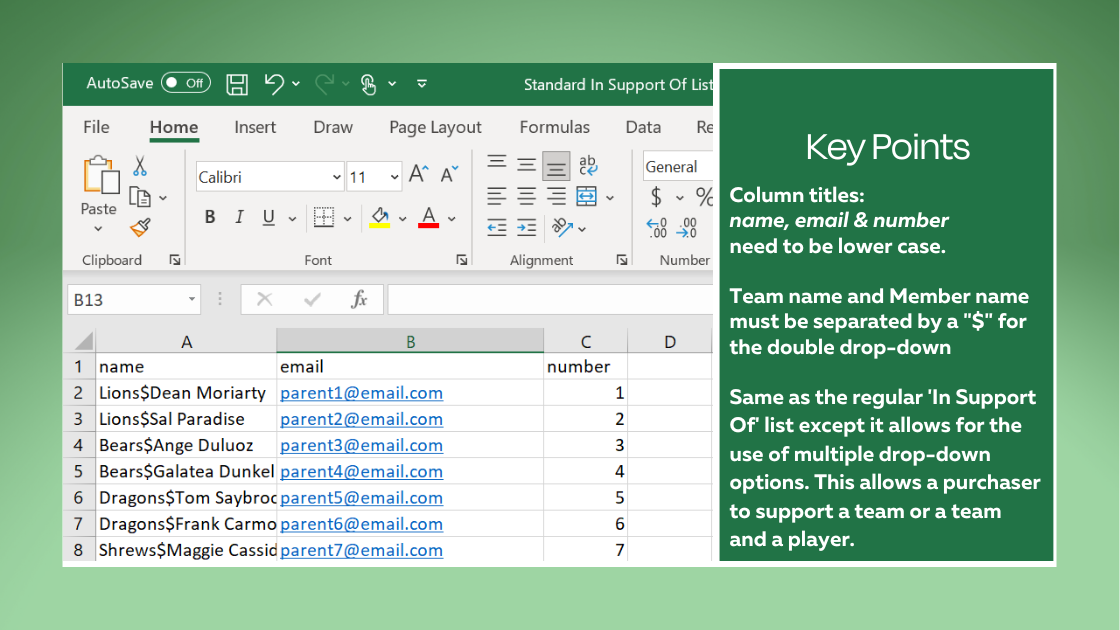
Task: Toggle Bold formatting
Action: tap(210, 218)
